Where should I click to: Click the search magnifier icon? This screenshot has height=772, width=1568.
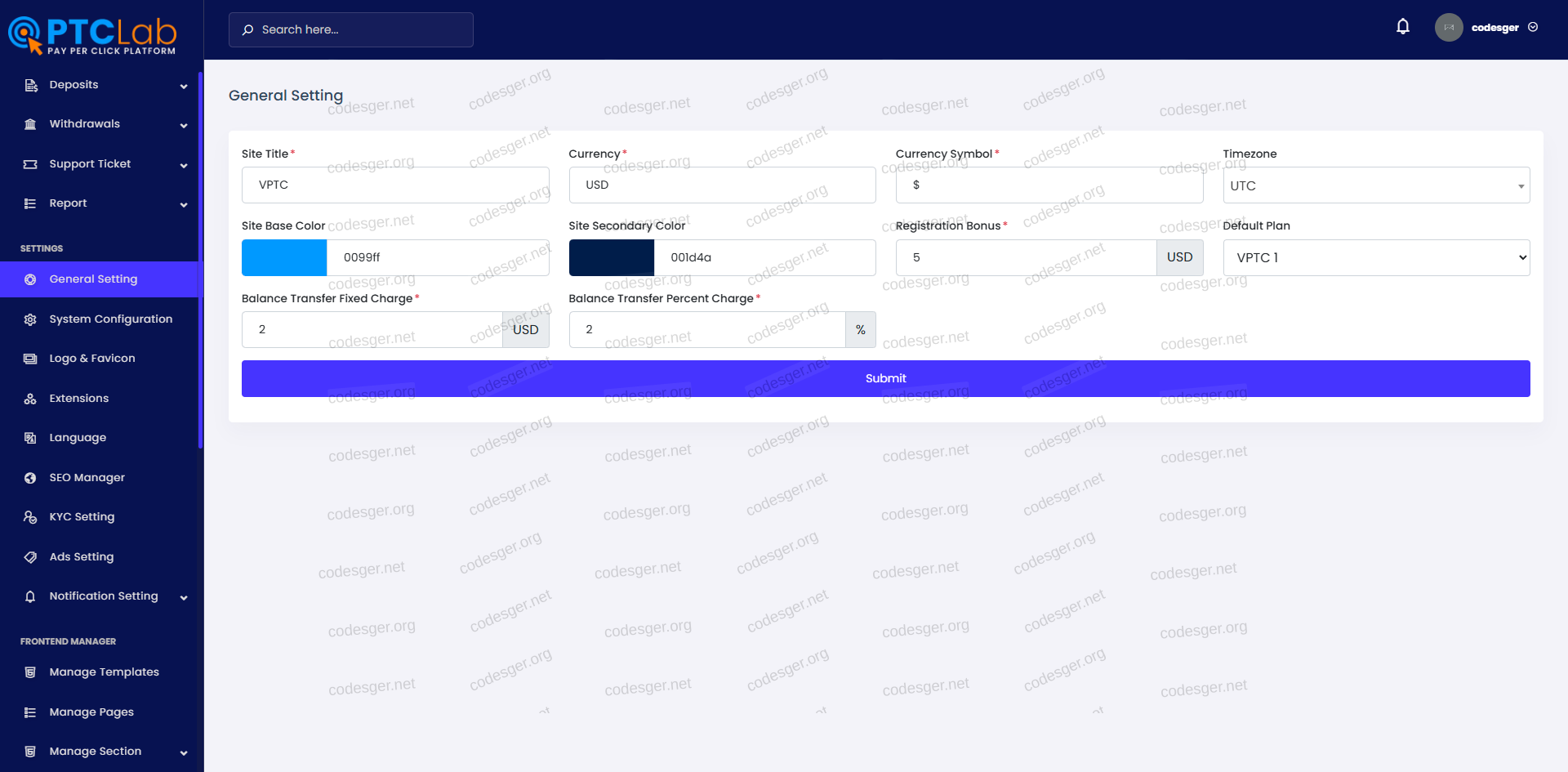(x=247, y=30)
